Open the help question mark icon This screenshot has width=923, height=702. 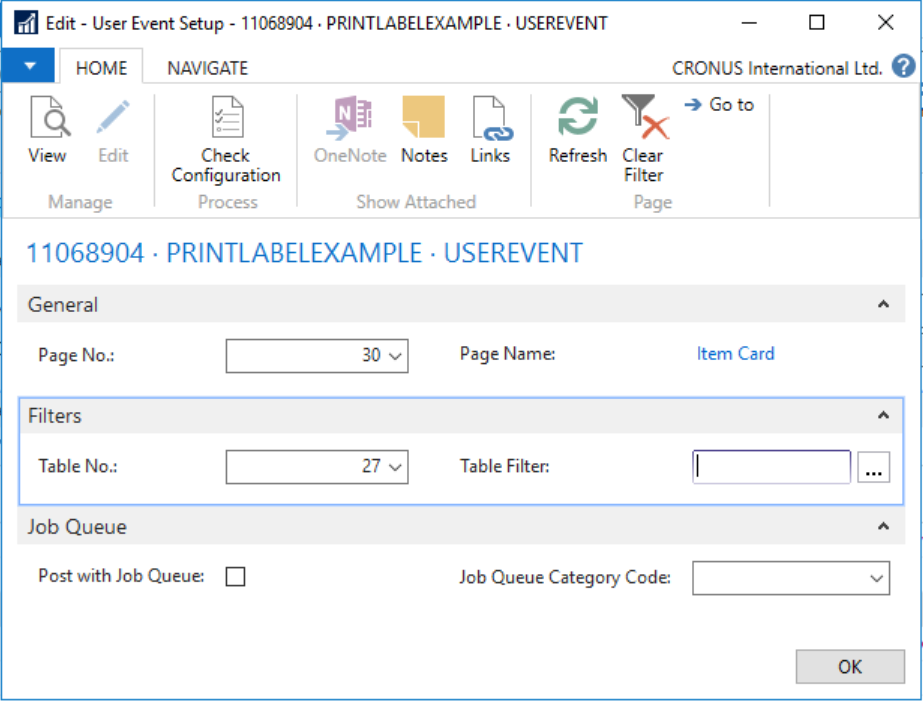(x=904, y=66)
